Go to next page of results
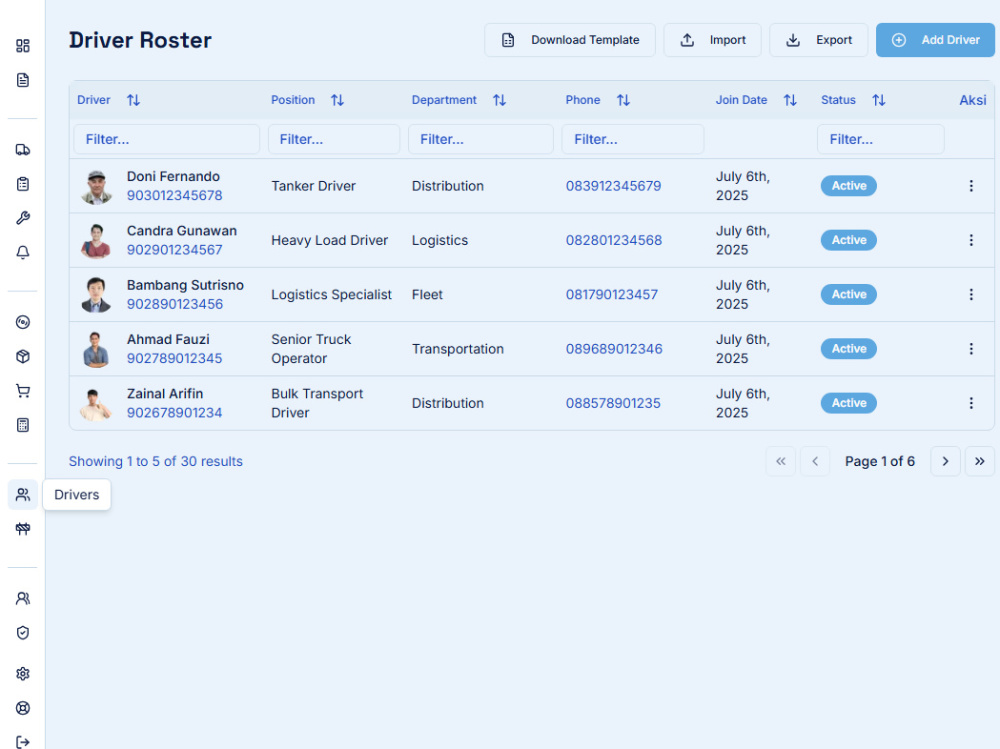This screenshot has width=1000, height=749. [x=945, y=461]
